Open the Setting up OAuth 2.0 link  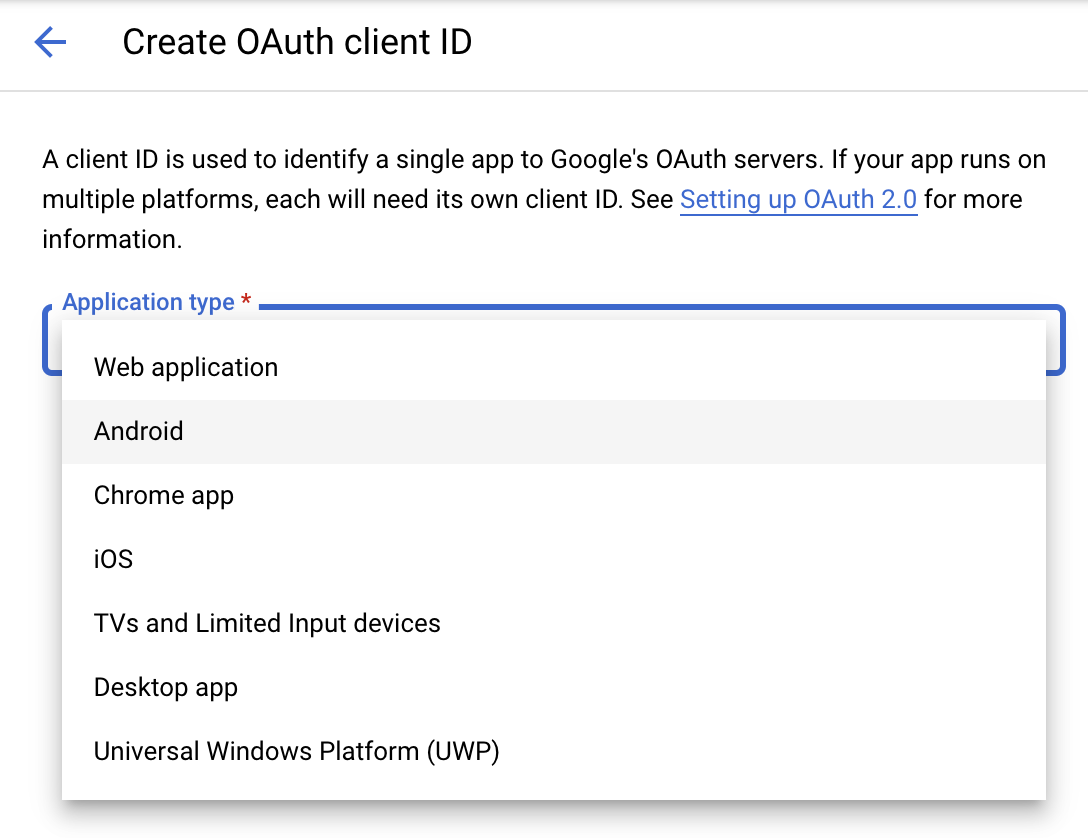click(799, 200)
